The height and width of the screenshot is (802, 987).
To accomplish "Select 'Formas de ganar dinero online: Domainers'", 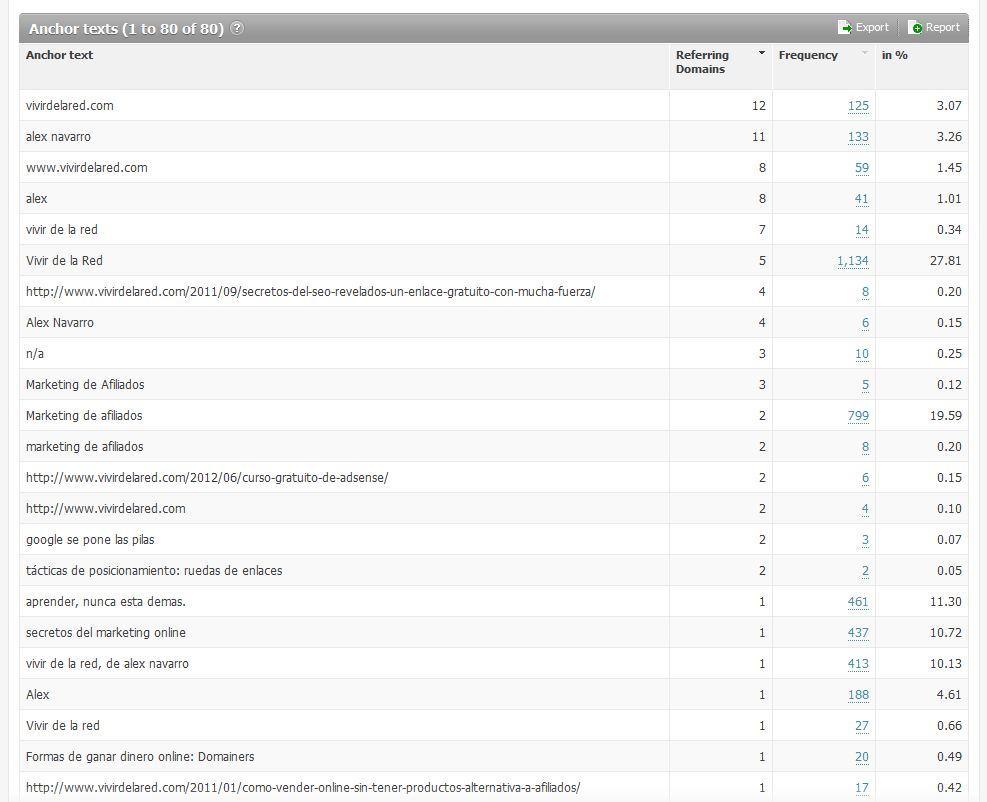I will (x=140, y=757).
